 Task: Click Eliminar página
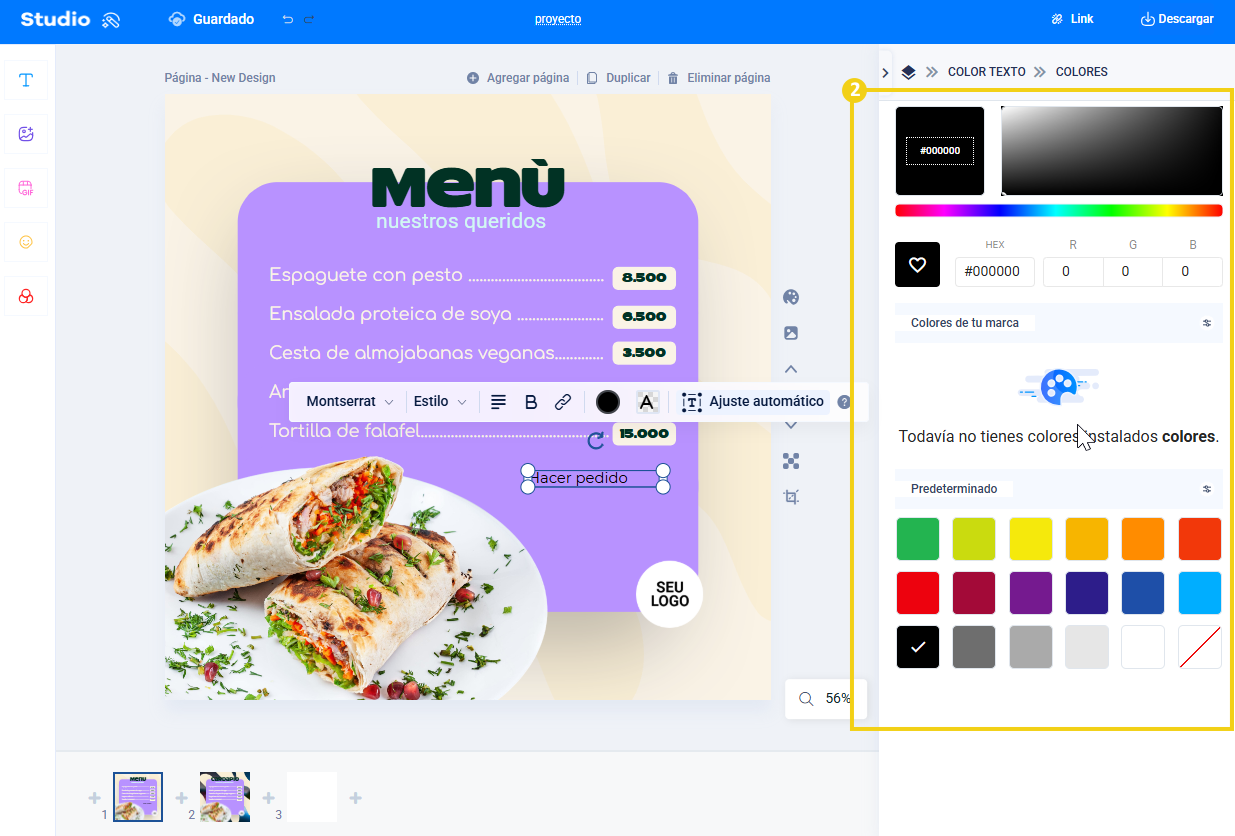(x=718, y=78)
